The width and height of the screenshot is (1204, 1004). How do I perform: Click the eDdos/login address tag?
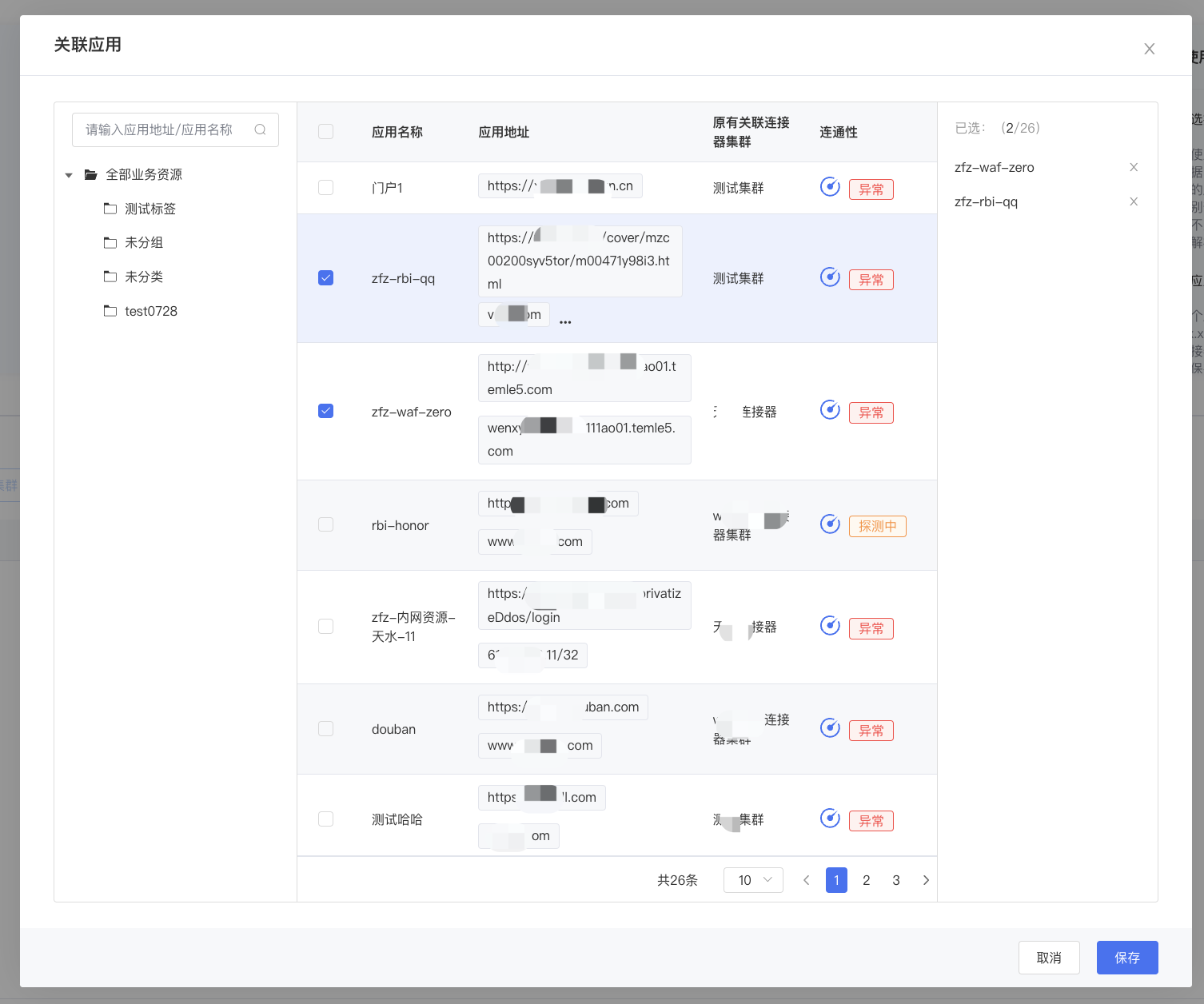coord(584,605)
